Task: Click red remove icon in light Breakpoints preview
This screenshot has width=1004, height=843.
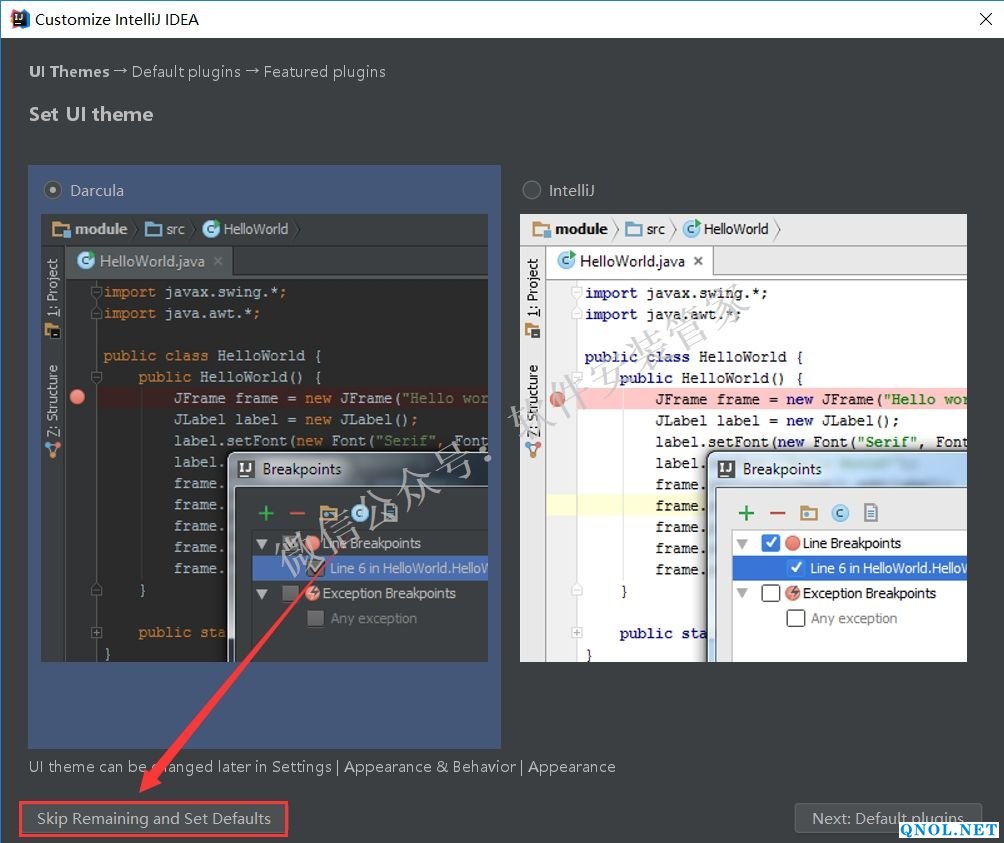Action: pyautogui.click(x=777, y=513)
